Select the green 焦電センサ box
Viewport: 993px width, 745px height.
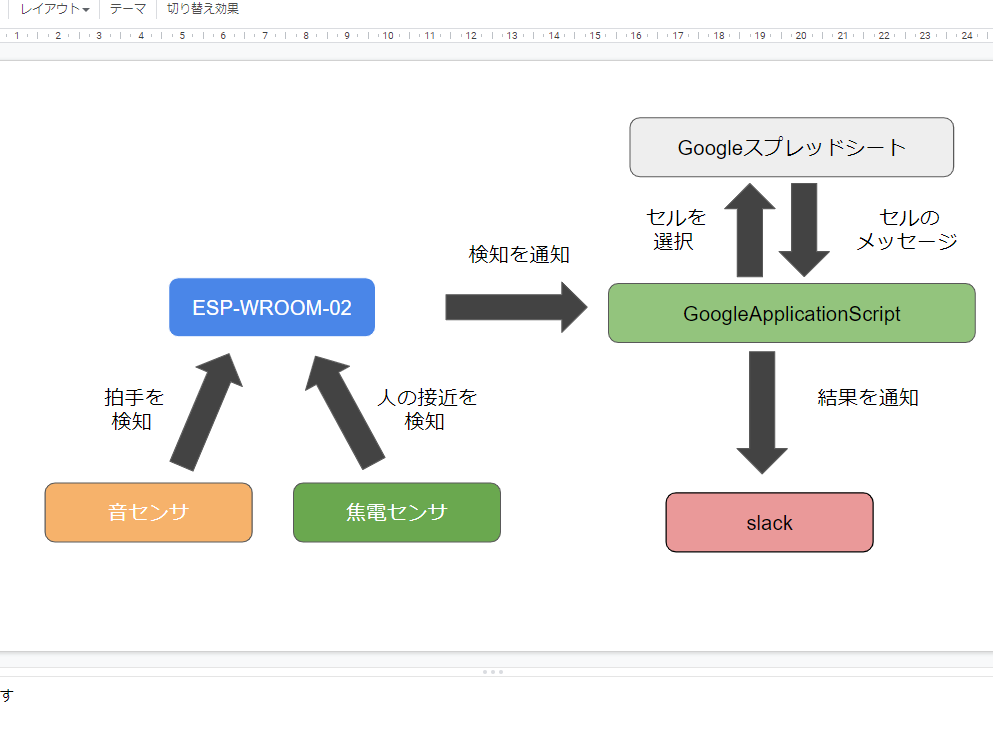[x=396, y=513]
